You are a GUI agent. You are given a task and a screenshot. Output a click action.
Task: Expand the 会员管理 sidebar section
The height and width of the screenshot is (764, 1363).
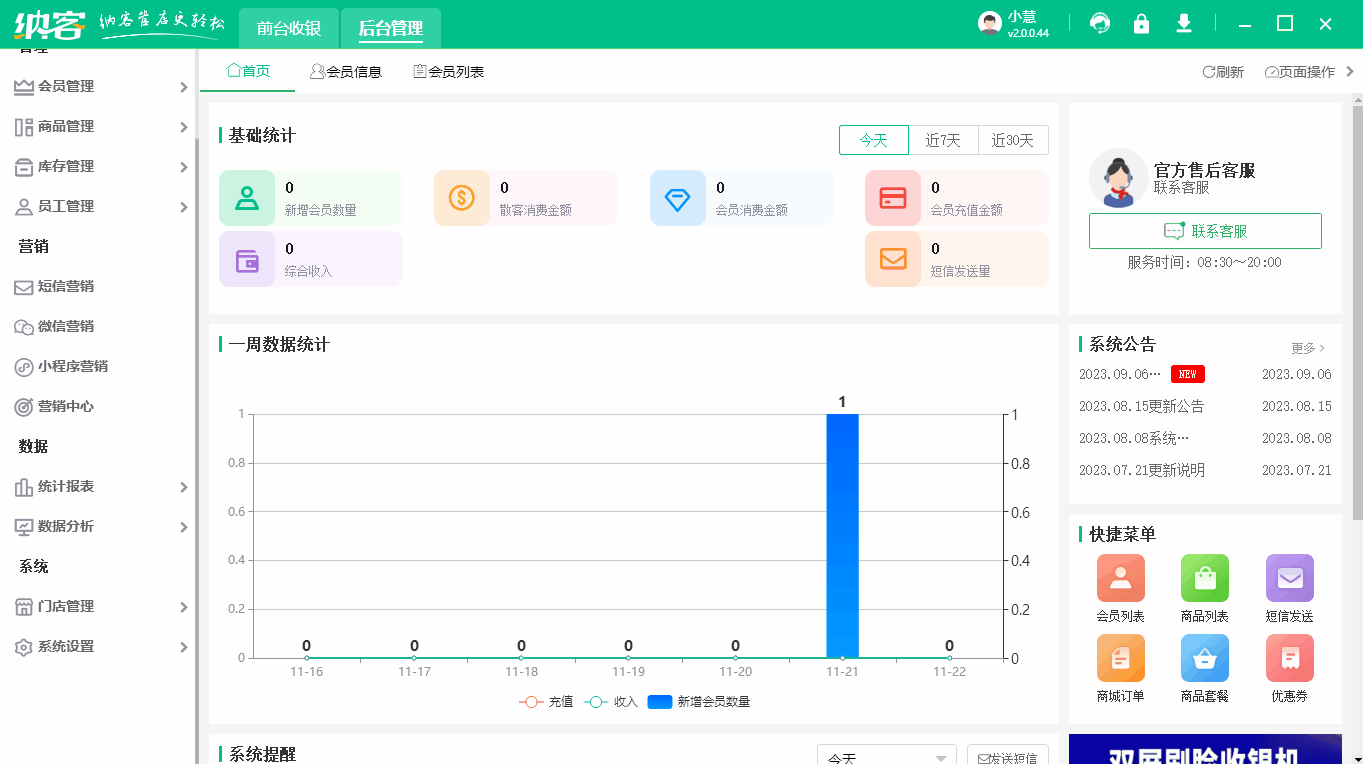pos(100,86)
